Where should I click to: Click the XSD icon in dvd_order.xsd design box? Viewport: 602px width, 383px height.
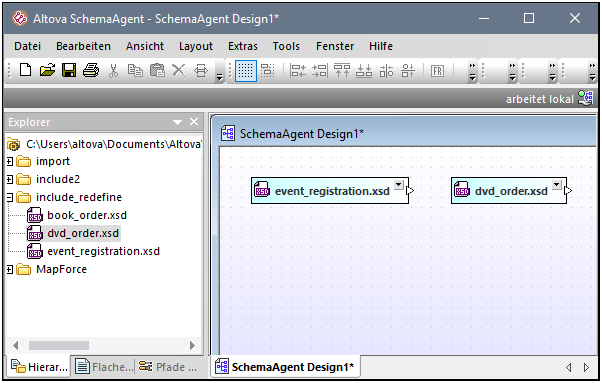(x=462, y=189)
